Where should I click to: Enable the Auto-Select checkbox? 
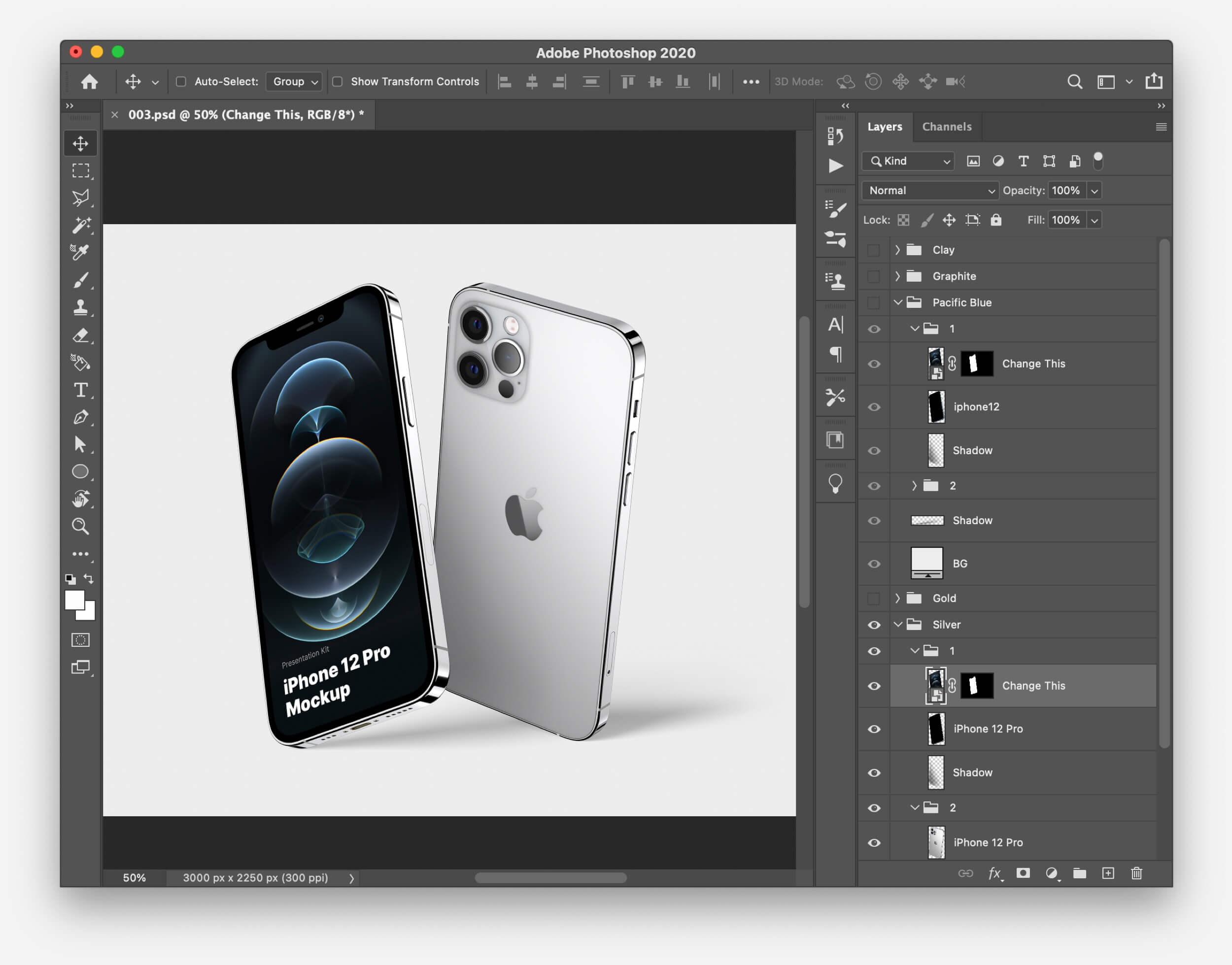pyautogui.click(x=181, y=81)
